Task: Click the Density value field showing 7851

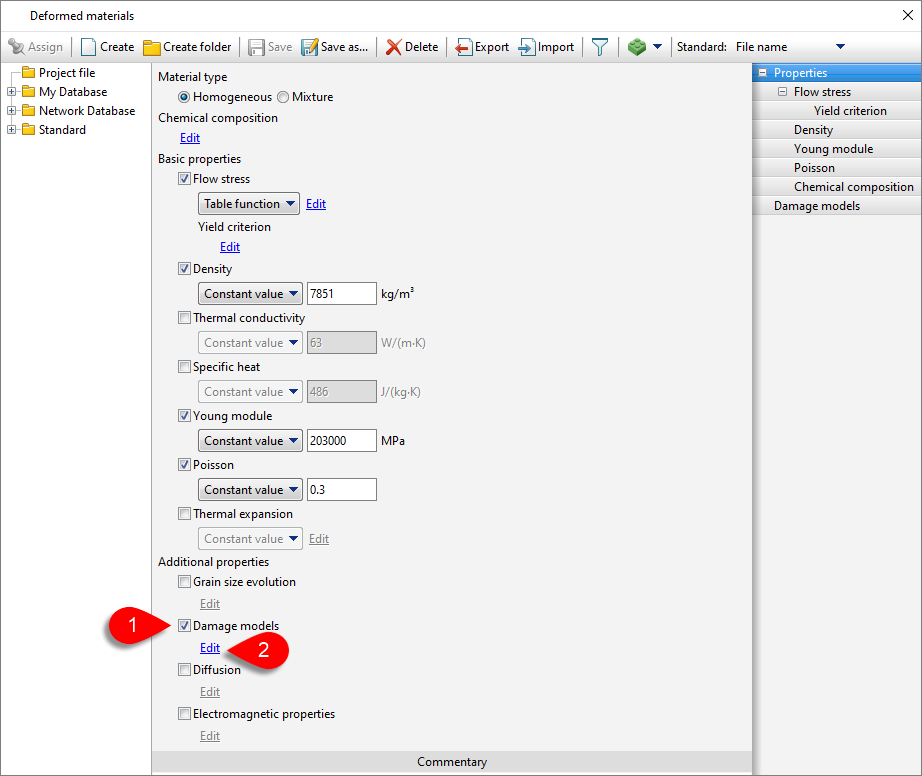Action: pyautogui.click(x=341, y=293)
